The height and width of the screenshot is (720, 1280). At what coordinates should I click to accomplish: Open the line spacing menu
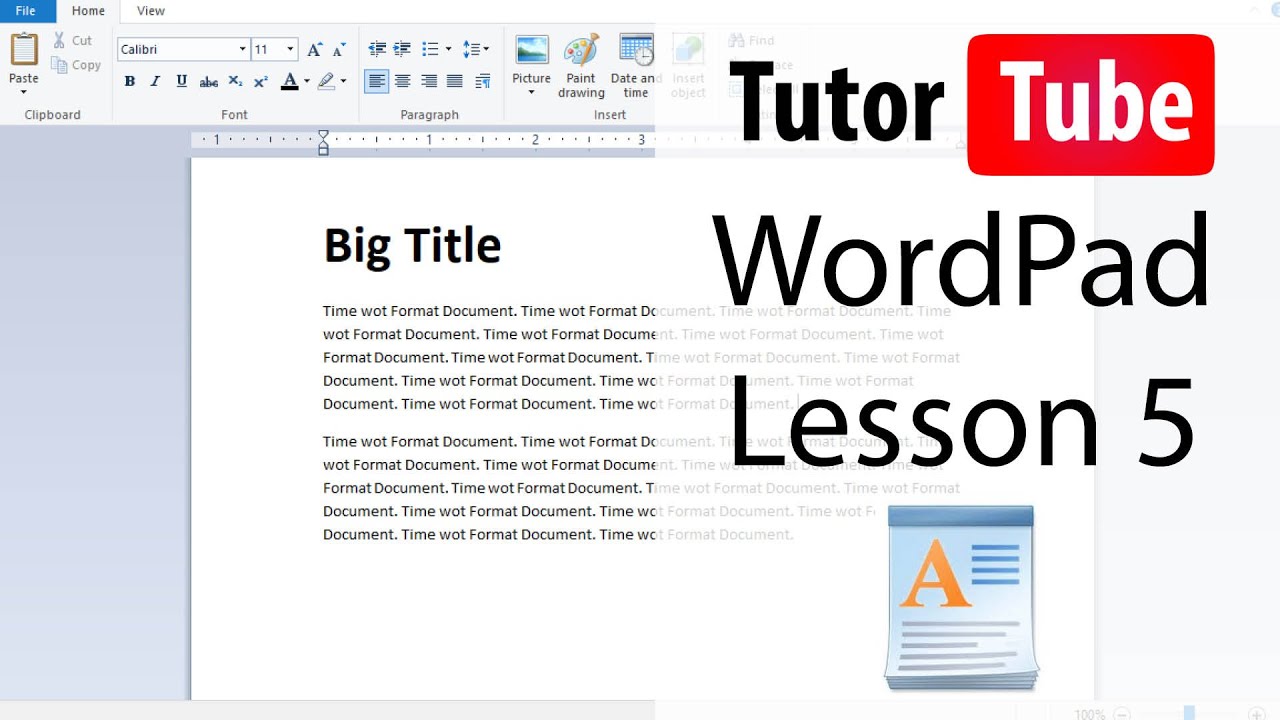[x=475, y=49]
